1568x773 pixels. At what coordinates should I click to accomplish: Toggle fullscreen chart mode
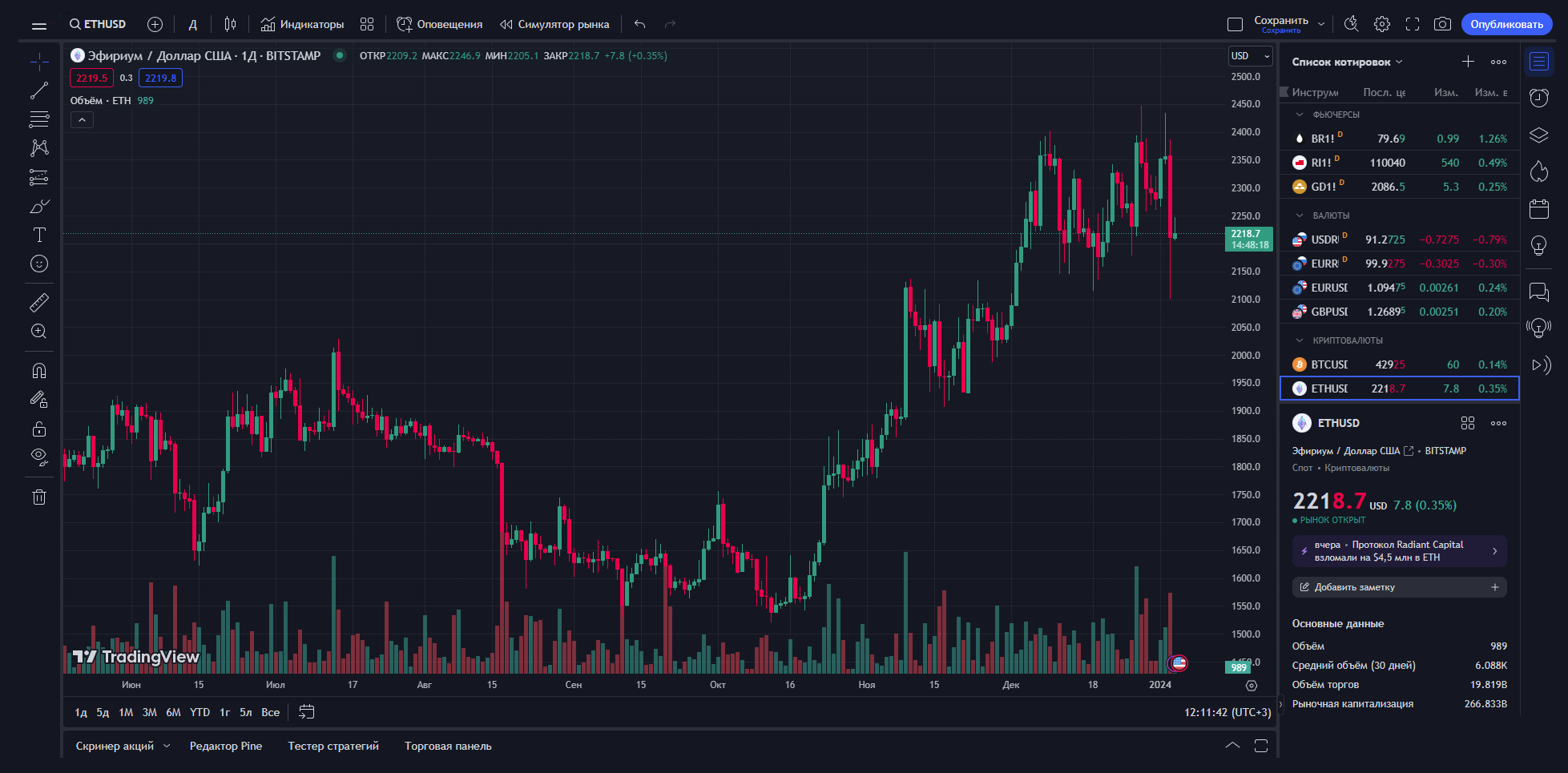pos(1413,24)
